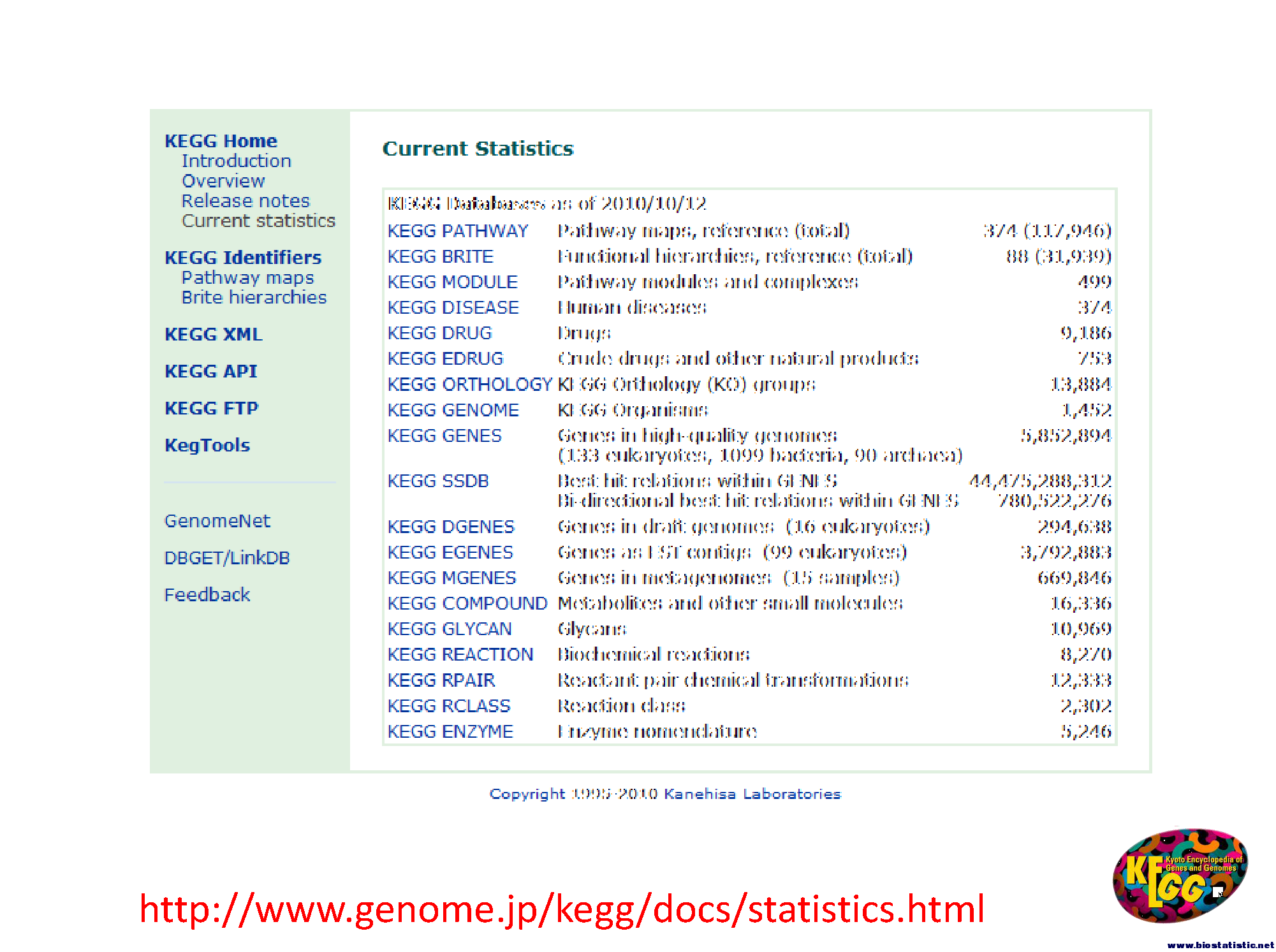Image resolution: width=1276 pixels, height=952 pixels.
Task: Open KEGG COMPOUND database link
Action: 467,603
